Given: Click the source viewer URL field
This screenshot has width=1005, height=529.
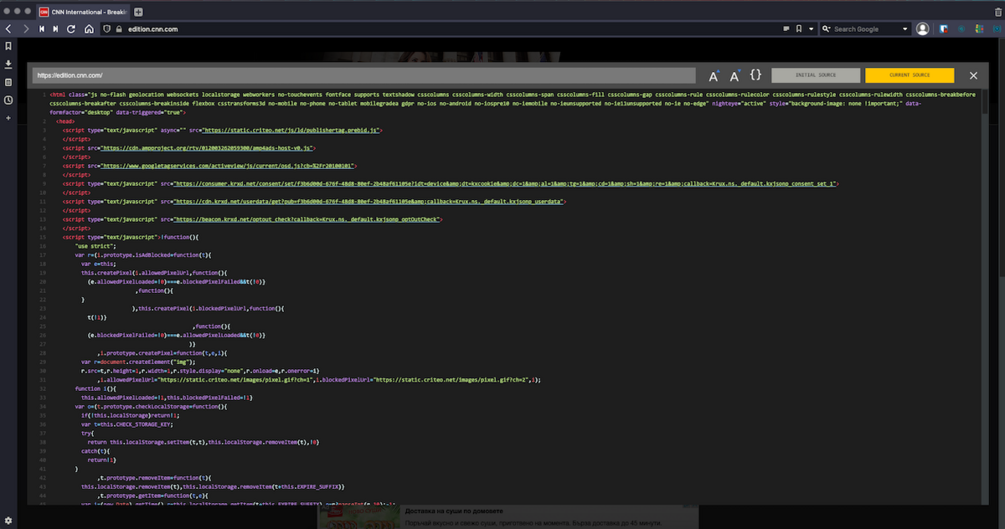Looking at the screenshot, I should (363, 76).
